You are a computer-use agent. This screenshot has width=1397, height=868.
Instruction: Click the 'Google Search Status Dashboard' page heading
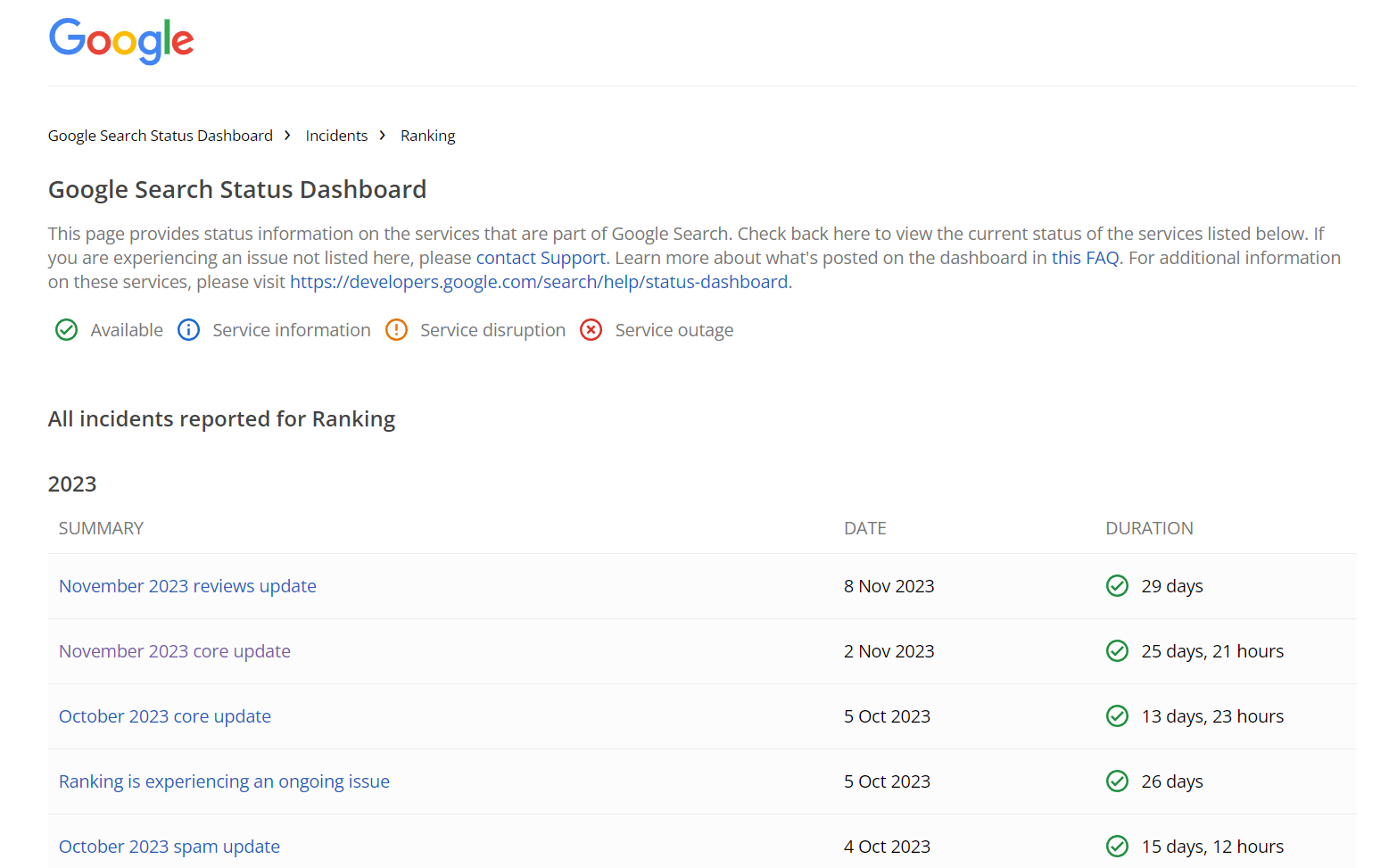(237, 189)
